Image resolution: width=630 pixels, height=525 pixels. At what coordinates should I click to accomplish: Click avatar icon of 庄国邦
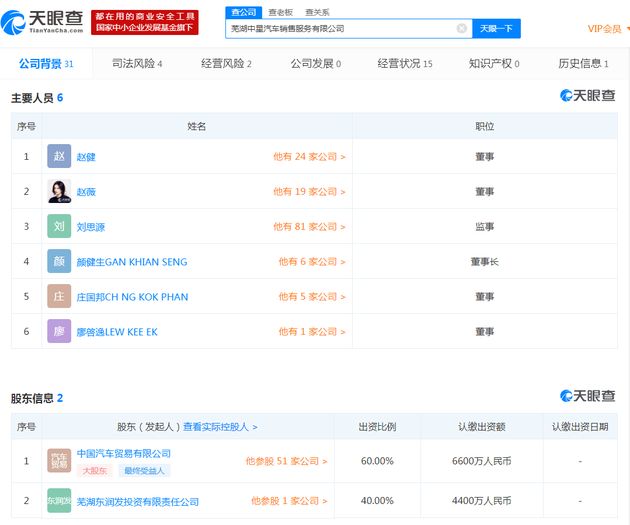[59, 297]
